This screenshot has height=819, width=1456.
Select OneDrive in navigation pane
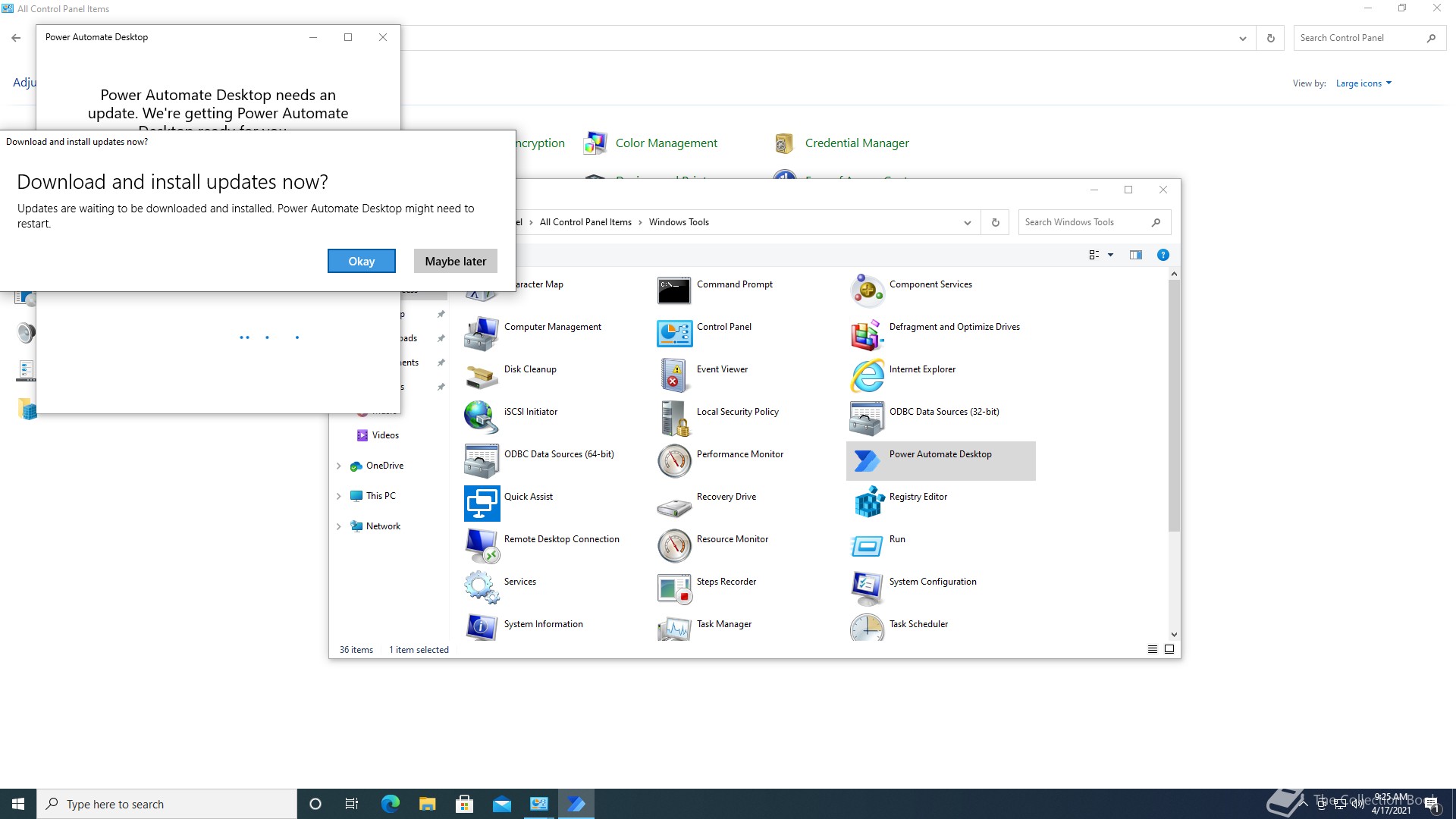pos(384,466)
